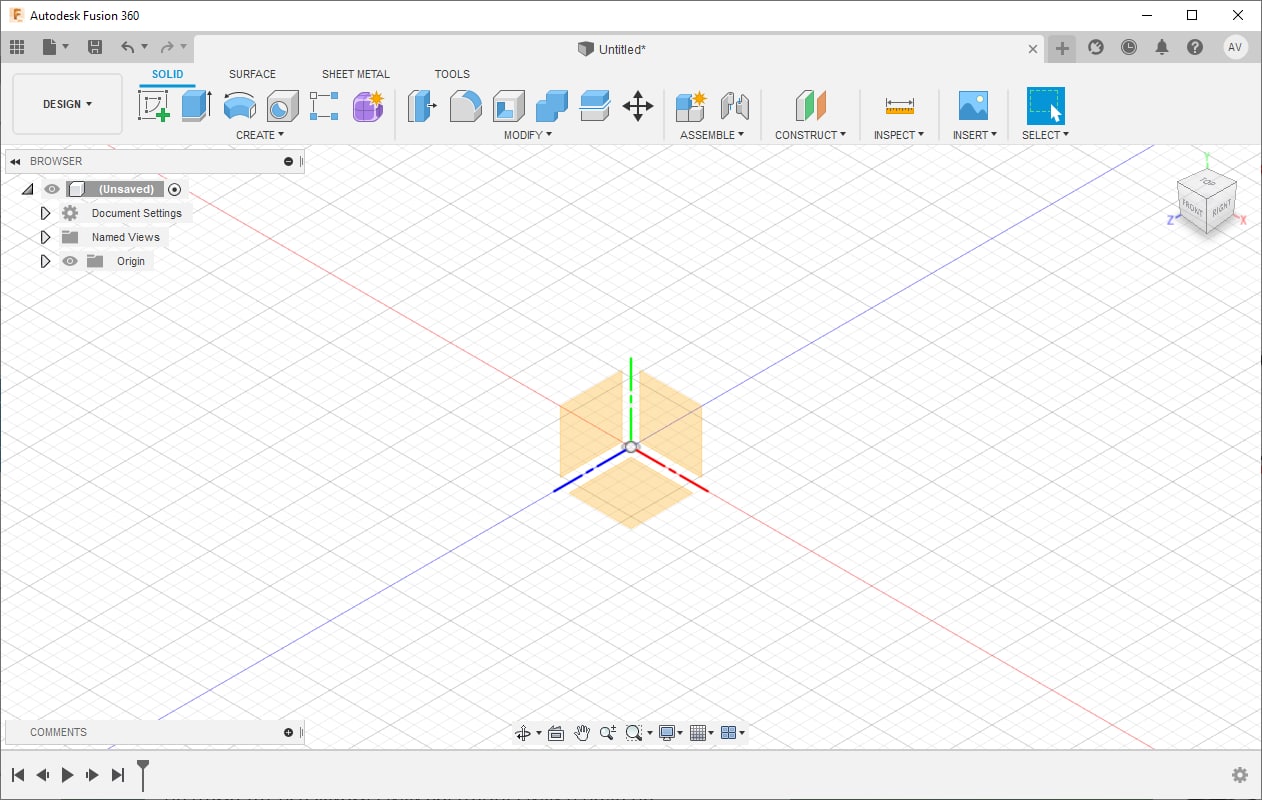Select the Shell tool
The height and width of the screenshot is (800, 1262).
point(509,105)
